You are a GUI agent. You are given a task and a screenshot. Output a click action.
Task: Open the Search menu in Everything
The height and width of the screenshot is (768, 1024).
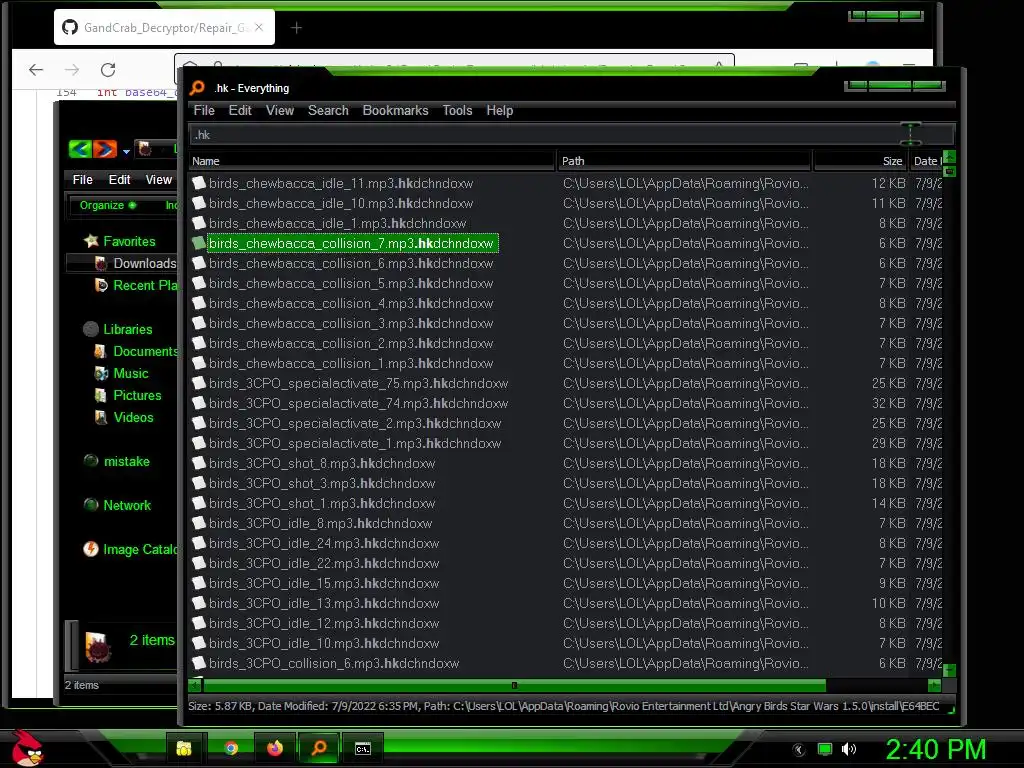coord(328,110)
